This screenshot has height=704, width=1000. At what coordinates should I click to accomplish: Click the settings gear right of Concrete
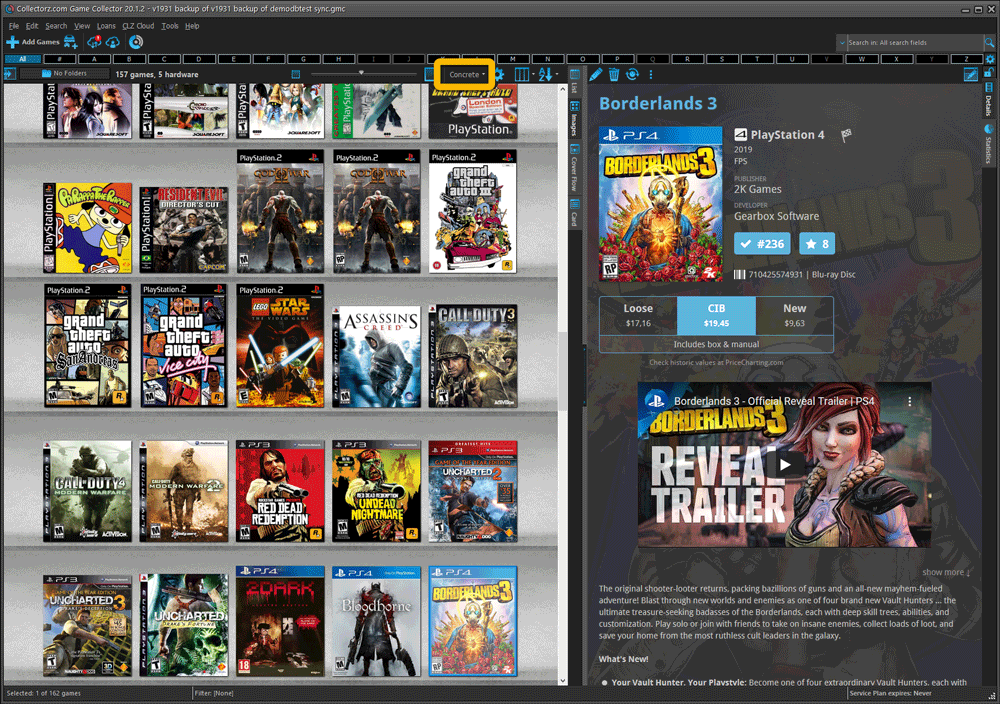coord(500,75)
